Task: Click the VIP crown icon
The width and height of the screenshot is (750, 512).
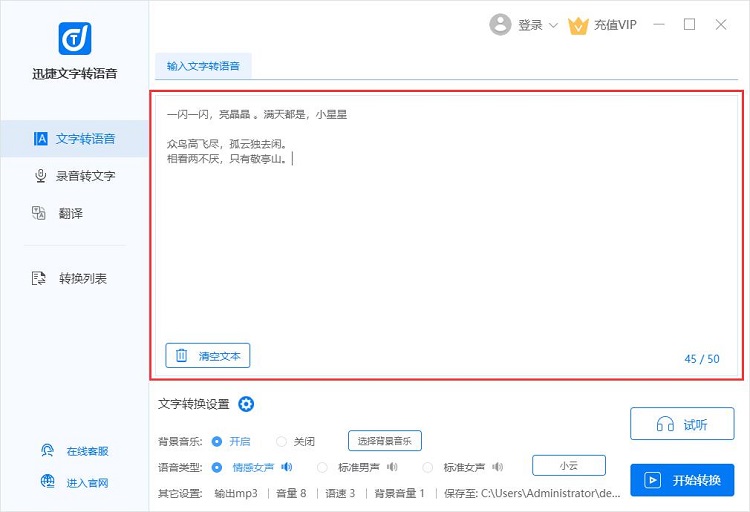Action: (578, 25)
